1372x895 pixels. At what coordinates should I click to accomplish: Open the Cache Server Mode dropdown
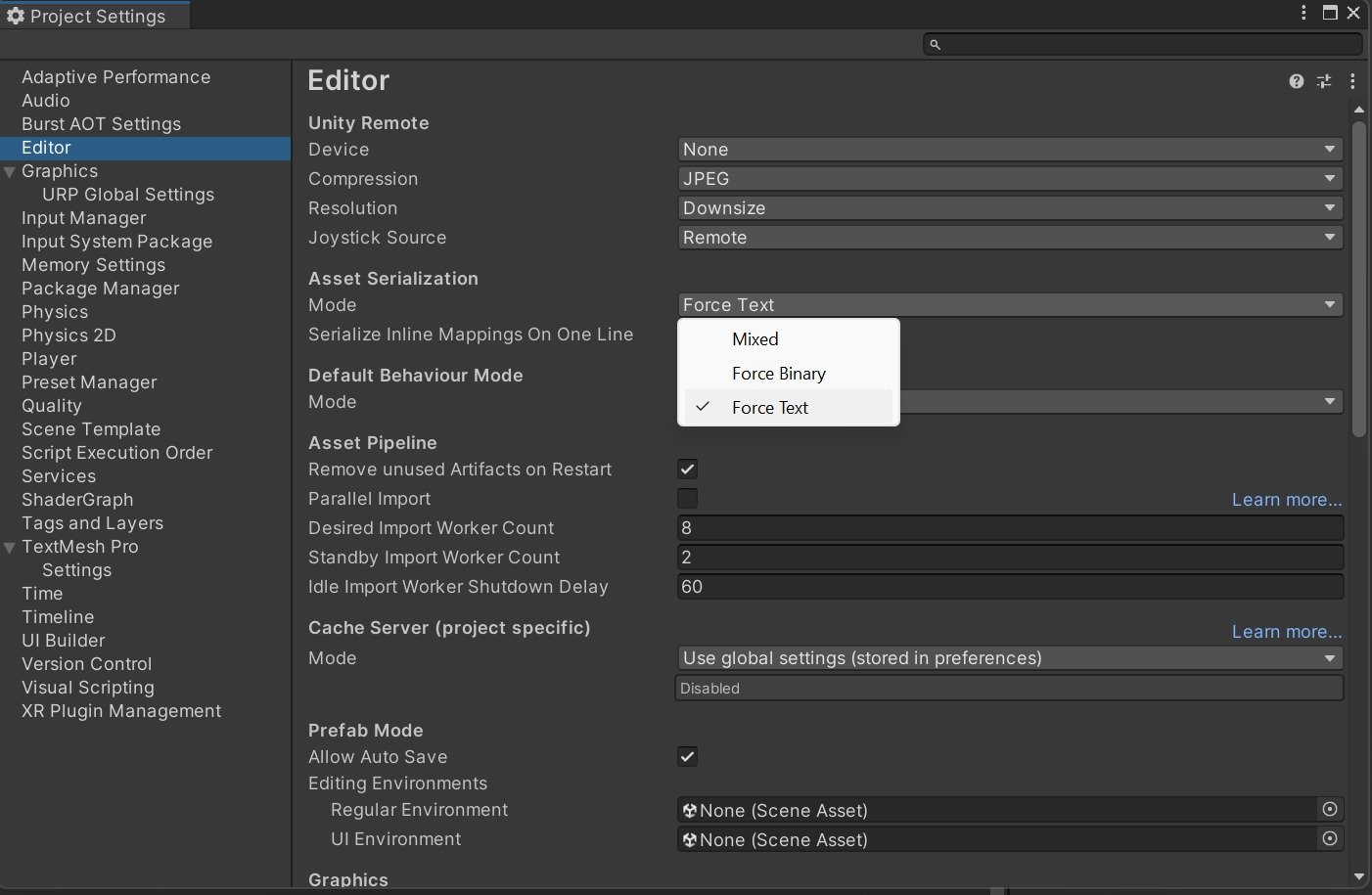[x=1010, y=658]
